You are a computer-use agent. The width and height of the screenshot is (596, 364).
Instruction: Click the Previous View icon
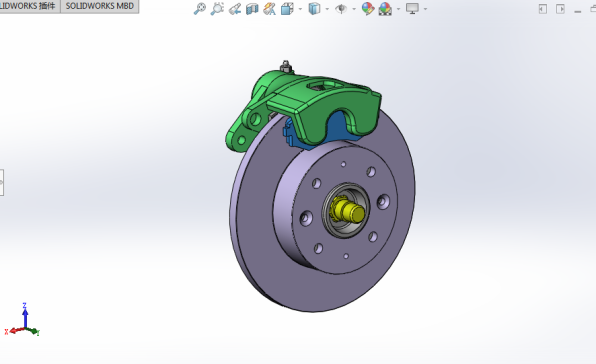click(235, 8)
